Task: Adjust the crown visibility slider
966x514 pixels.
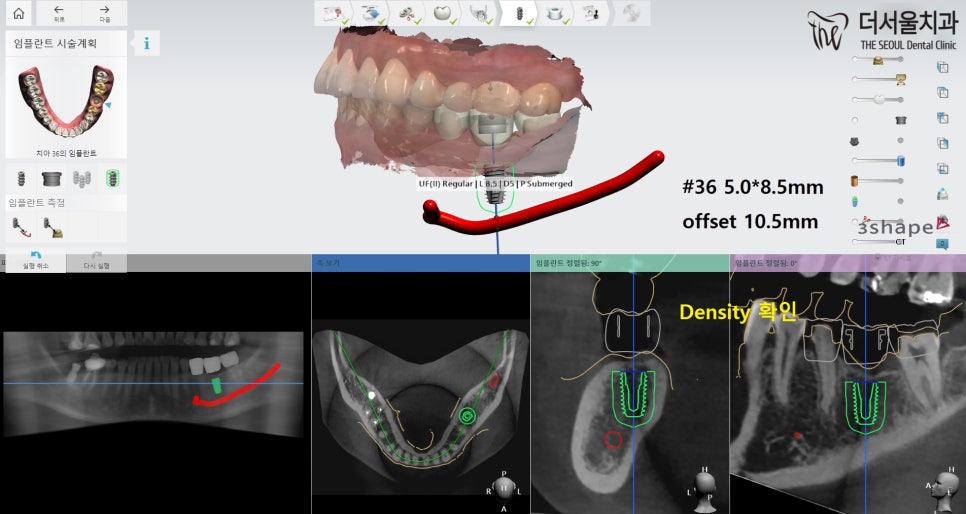Action: (x=878, y=99)
